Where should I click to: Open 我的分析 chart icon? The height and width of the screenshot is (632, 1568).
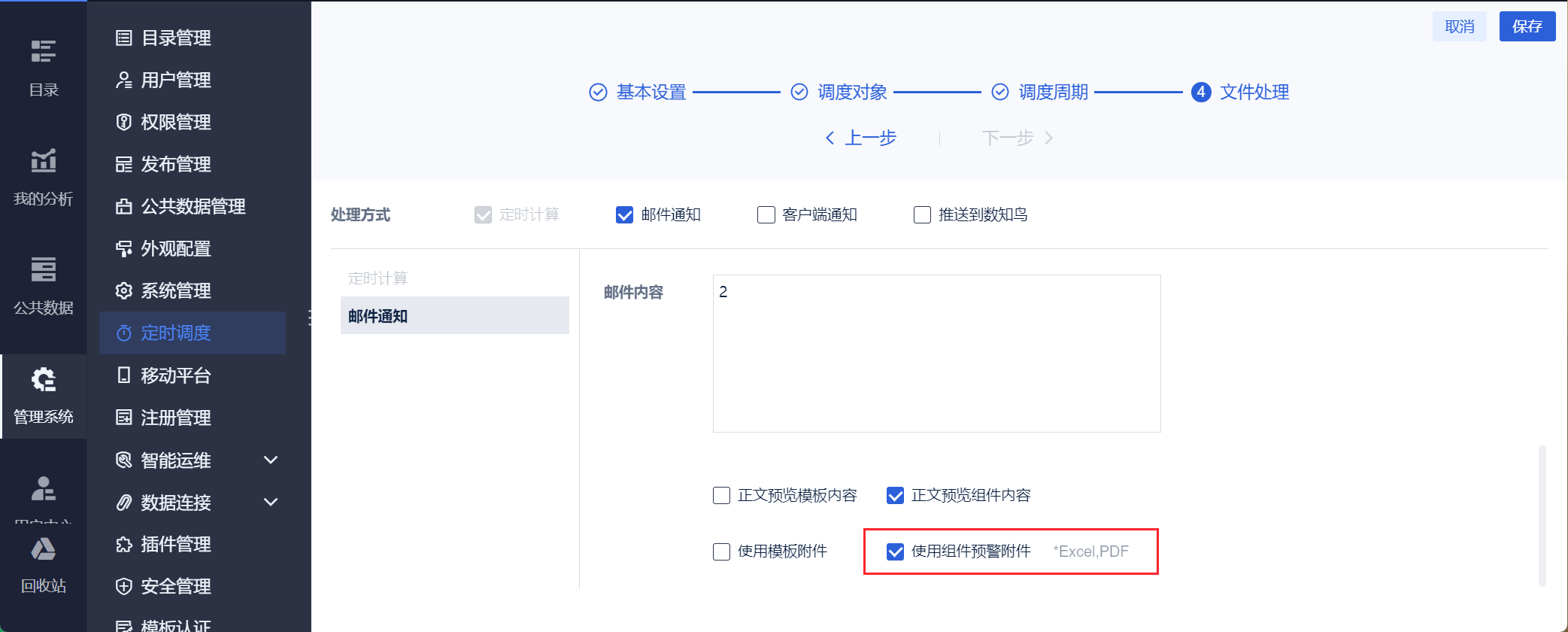tap(43, 161)
